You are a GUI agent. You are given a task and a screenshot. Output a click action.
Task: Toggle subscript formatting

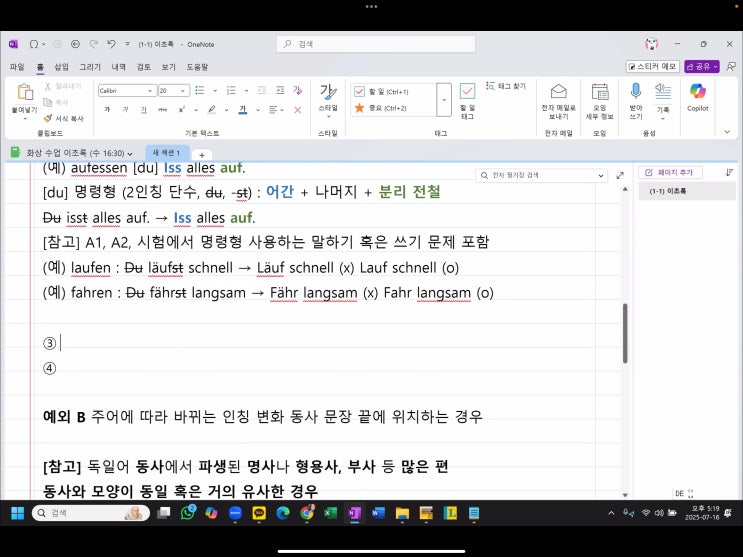181,110
